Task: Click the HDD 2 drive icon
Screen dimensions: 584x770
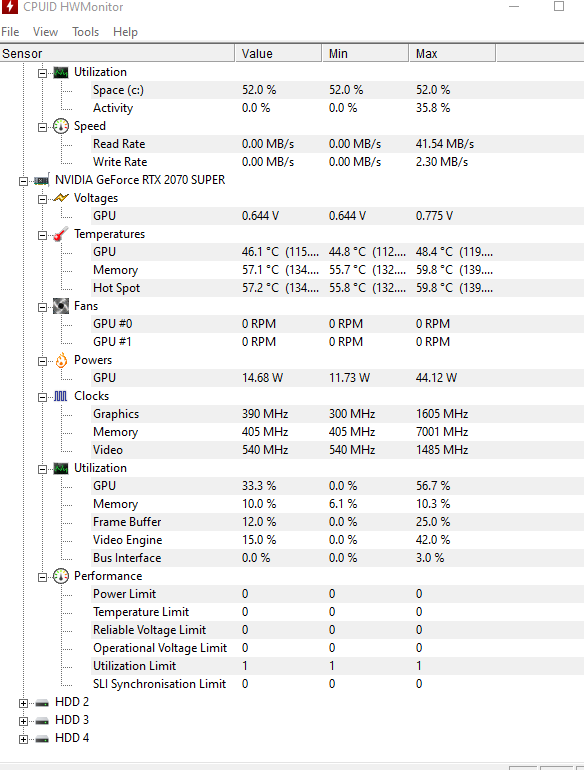Action: coord(42,703)
